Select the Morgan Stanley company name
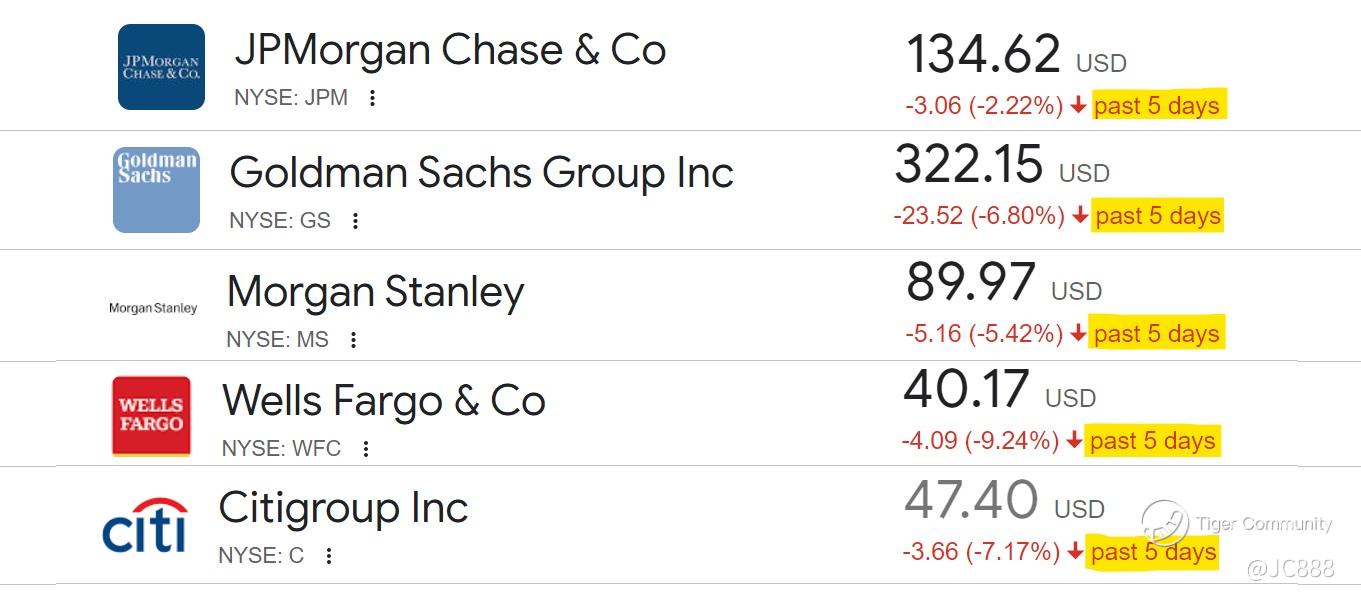The image size is (1361, 599). pos(375,292)
